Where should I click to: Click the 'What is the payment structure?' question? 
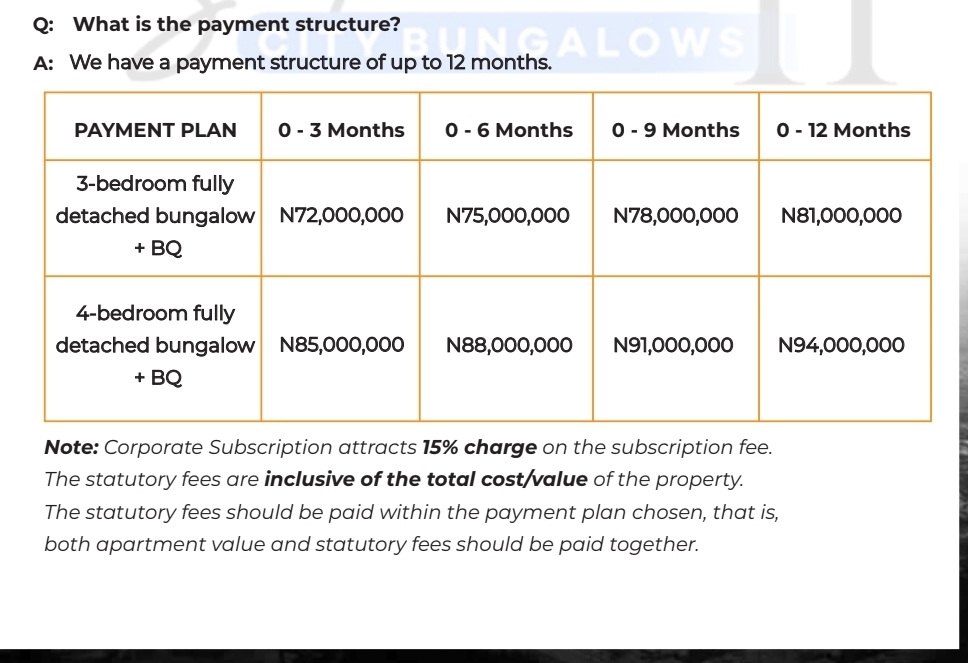236,25
